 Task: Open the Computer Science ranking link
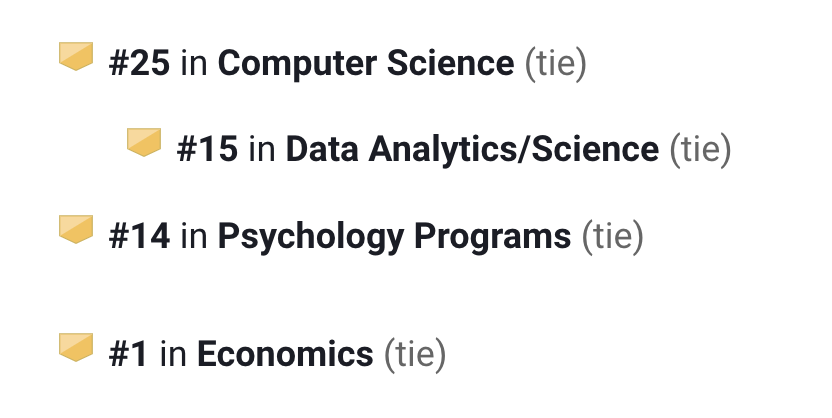(x=365, y=64)
